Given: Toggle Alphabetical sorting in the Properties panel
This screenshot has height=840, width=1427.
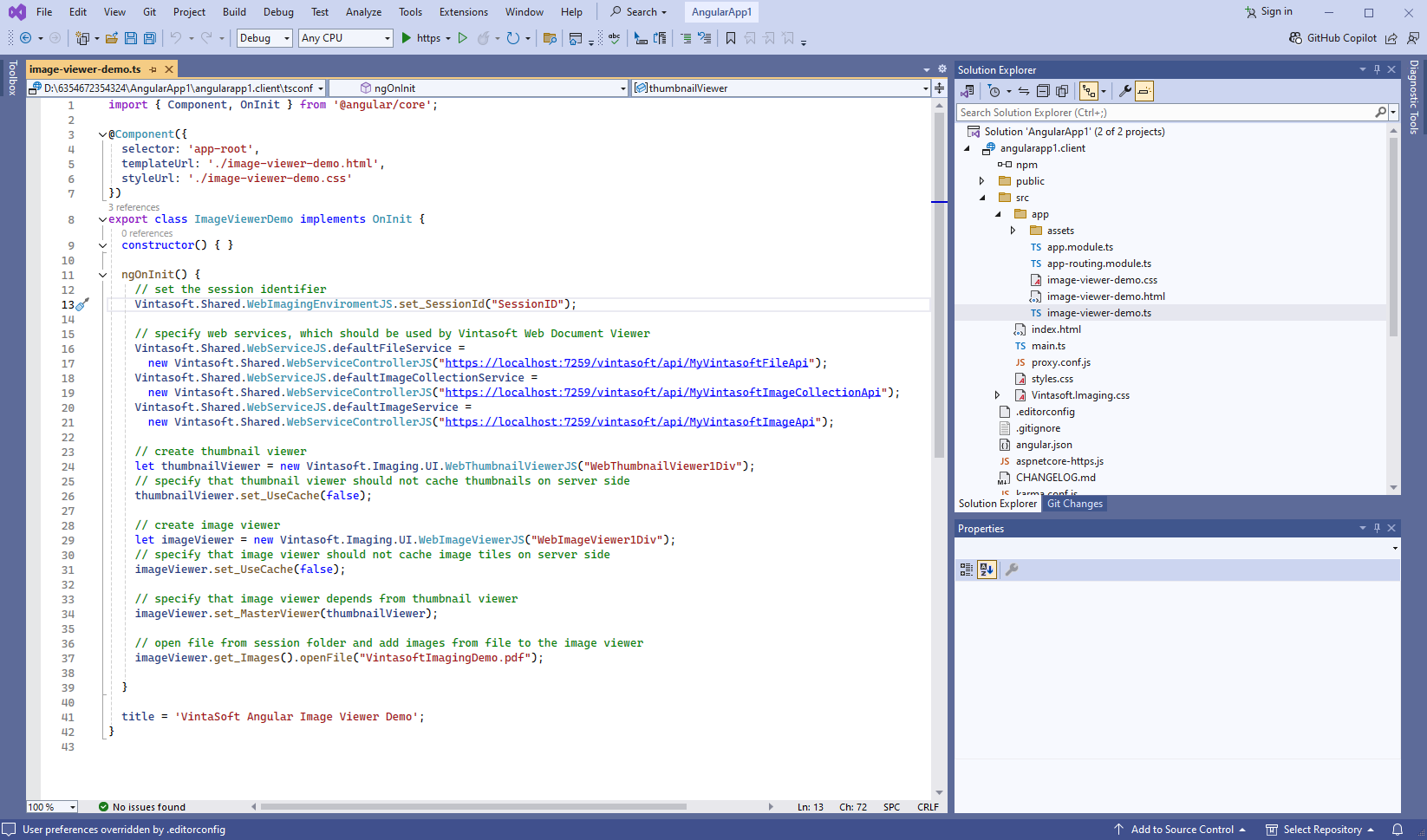Looking at the screenshot, I should (987, 570).
